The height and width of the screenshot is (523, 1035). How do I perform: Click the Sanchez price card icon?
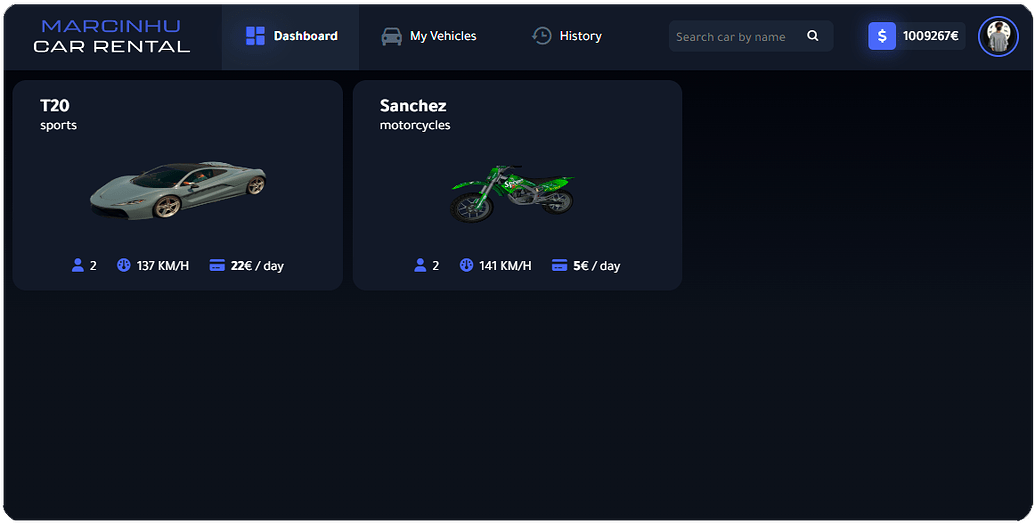tap(560, 266)
